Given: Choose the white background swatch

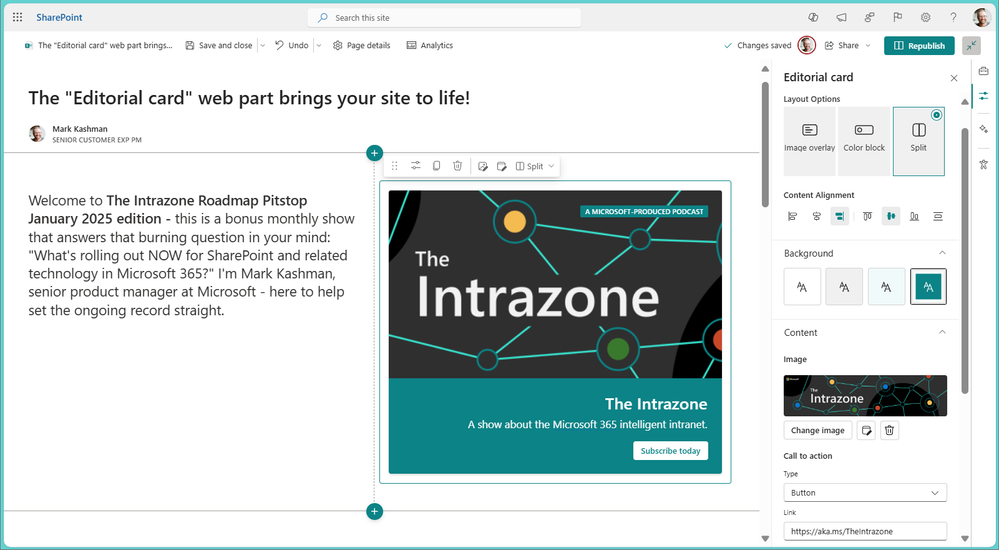Looking at the screenshot, I should pos(802,287).
